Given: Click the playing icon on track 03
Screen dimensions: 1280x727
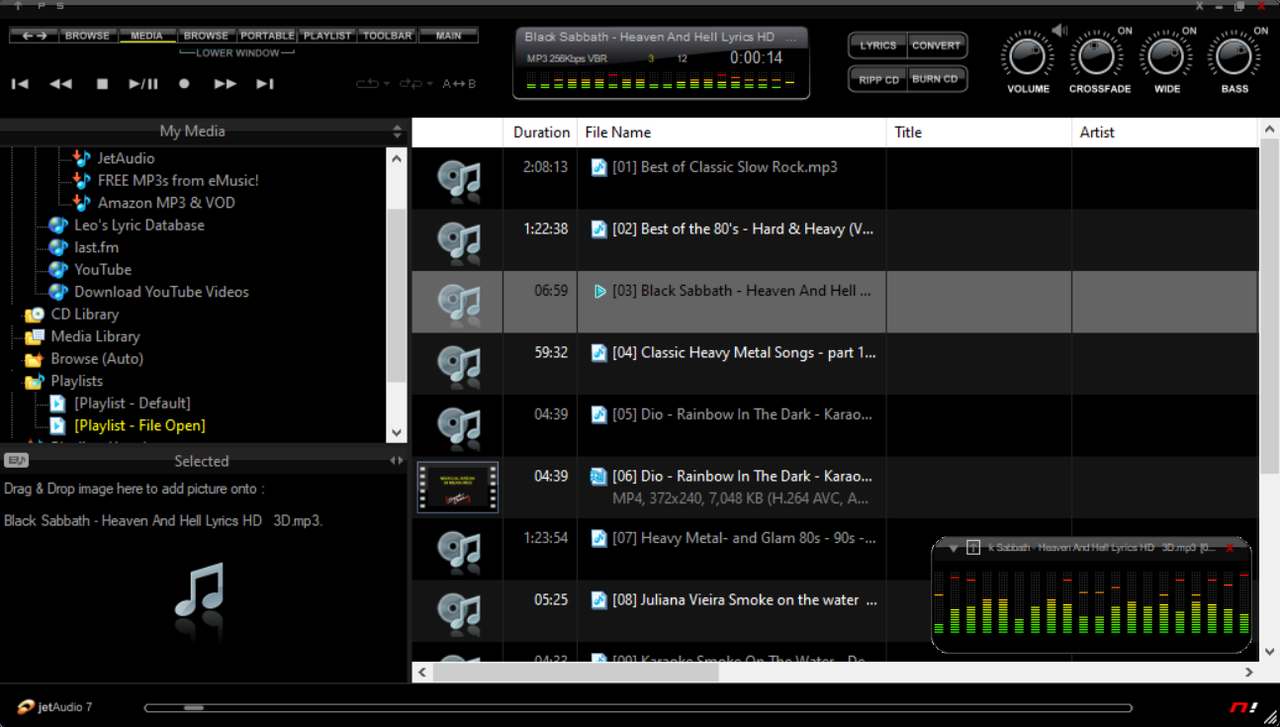Looking at the screenshot, I should click(x=600, y=292).
